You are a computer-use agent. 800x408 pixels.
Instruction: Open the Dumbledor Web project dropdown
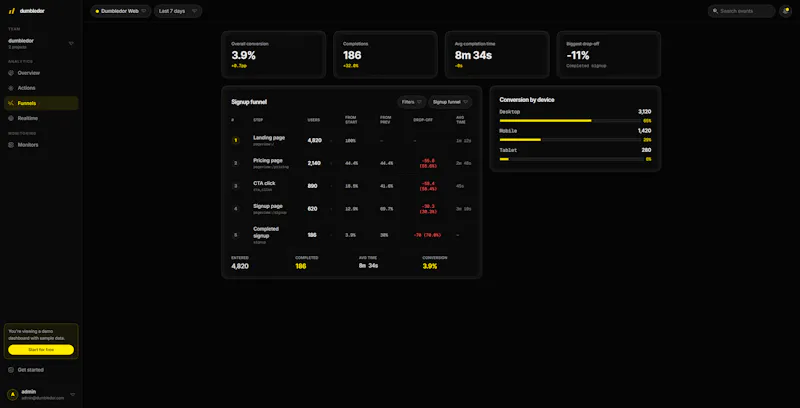coord(120,11)
